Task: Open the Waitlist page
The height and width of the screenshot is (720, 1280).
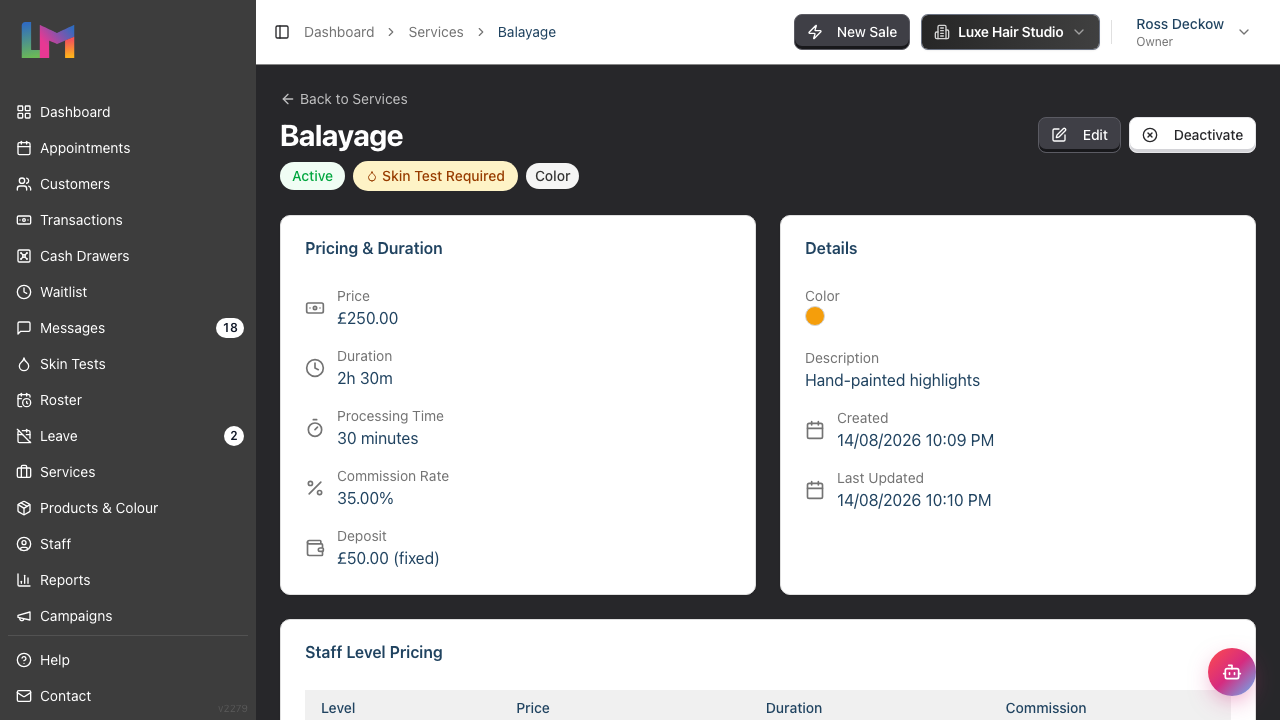Action: point(128,292)
